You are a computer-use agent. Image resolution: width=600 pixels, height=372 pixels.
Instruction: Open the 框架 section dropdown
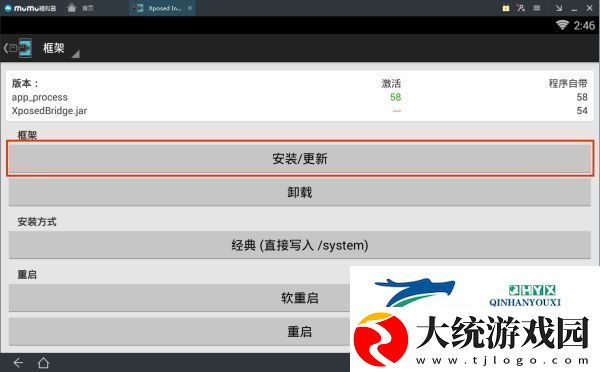pos(61,49)
